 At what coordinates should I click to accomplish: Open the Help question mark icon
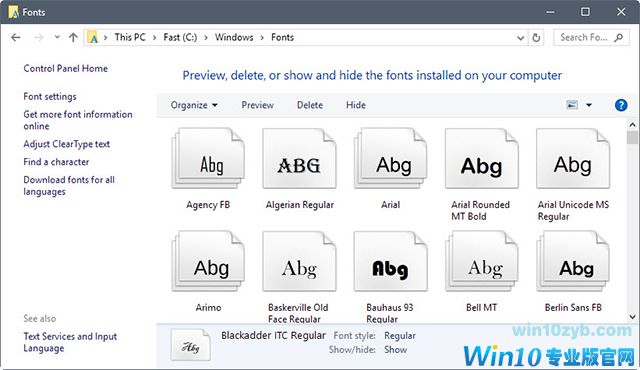[621, 105]
